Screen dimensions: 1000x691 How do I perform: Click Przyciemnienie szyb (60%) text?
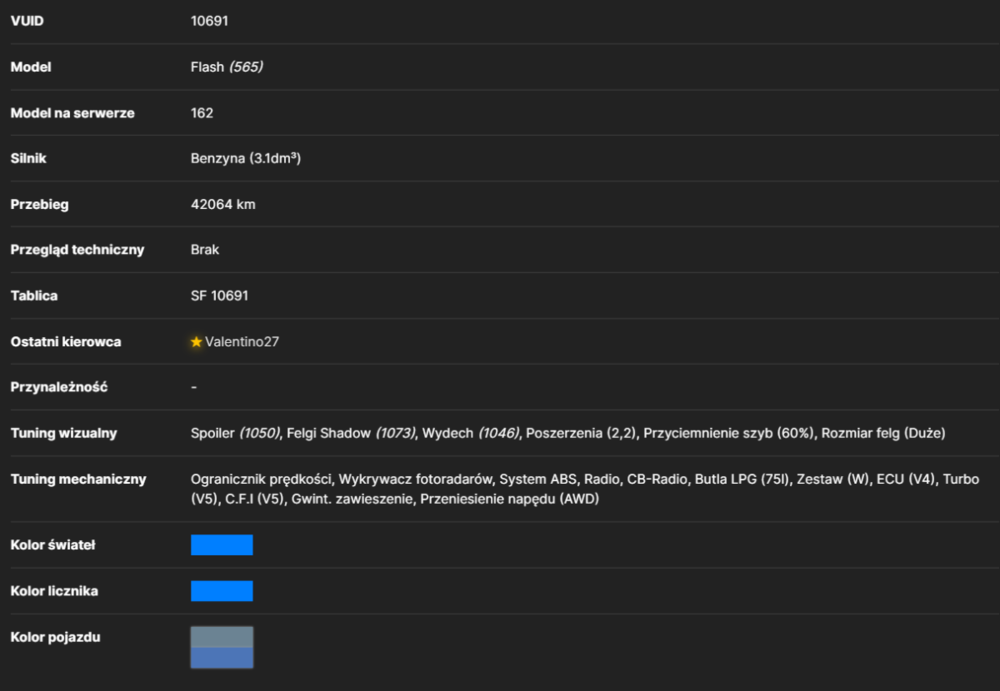[x=728, y=433]
